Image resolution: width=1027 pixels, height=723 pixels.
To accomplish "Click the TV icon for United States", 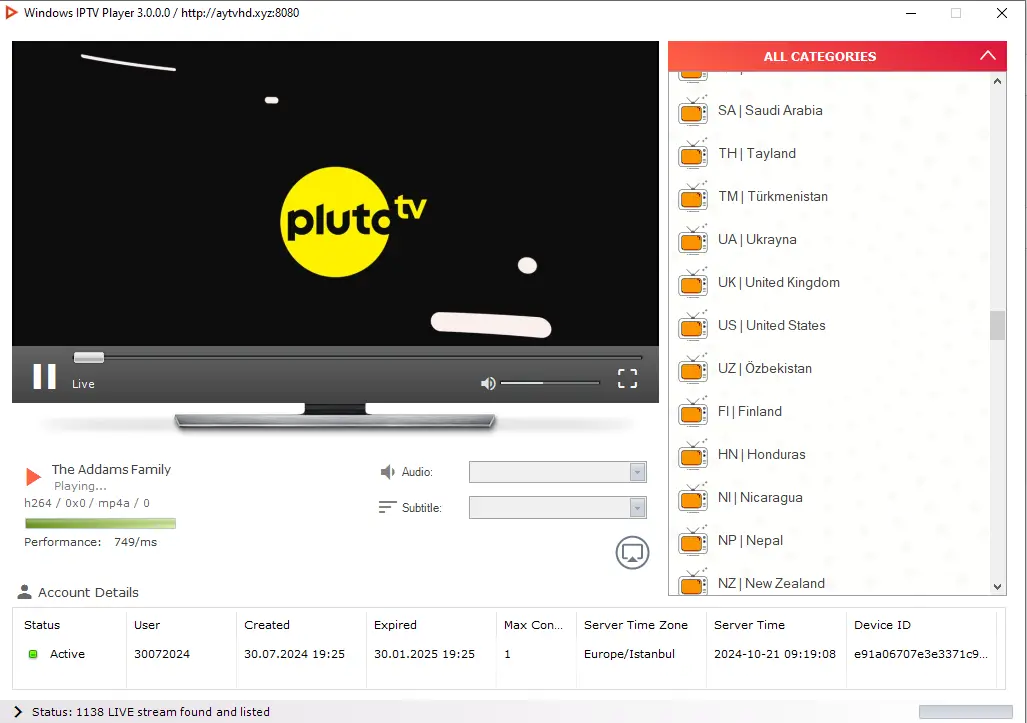I will (x=693, y=325).
